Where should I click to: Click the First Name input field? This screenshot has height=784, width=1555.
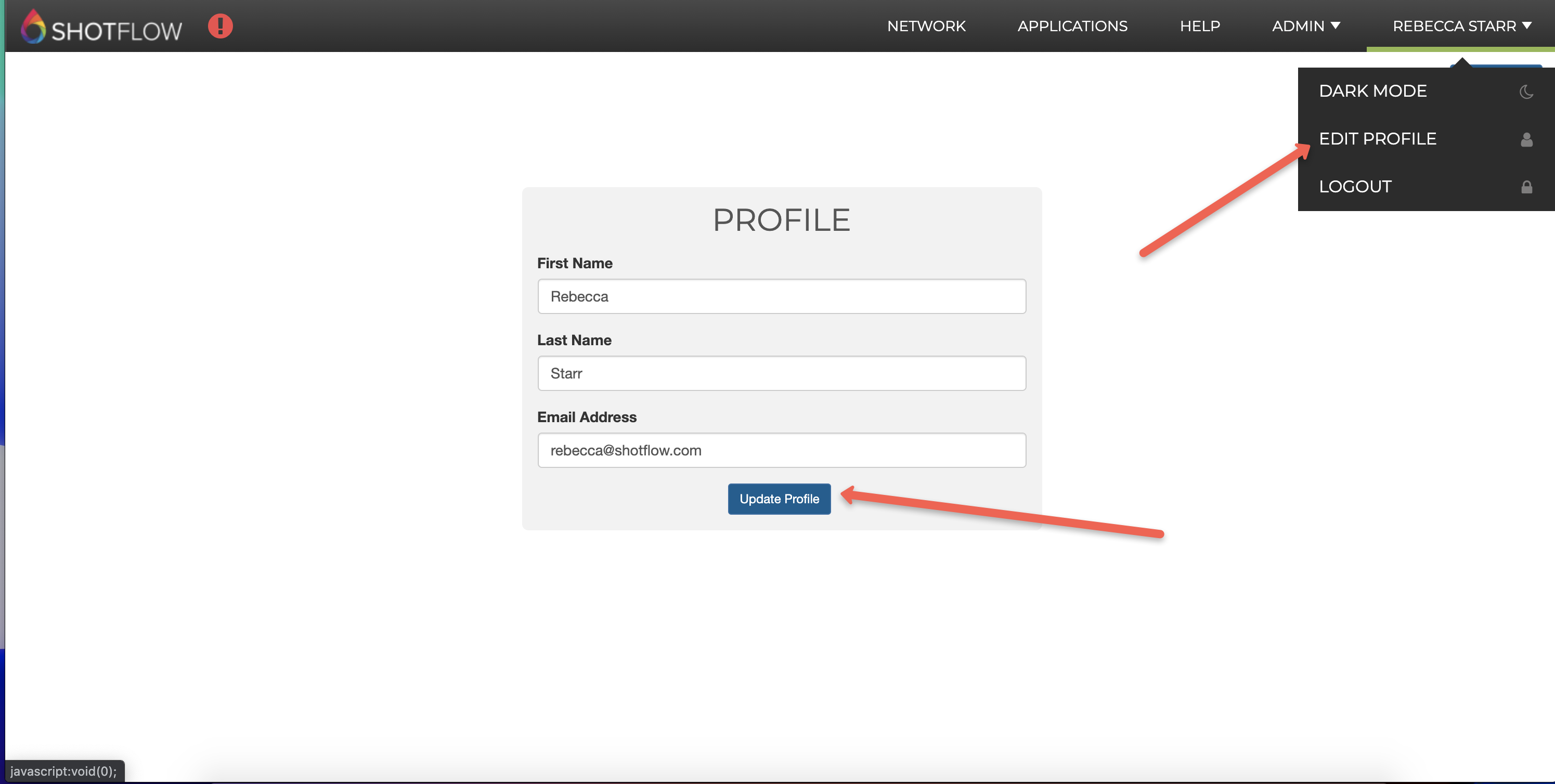781,296
